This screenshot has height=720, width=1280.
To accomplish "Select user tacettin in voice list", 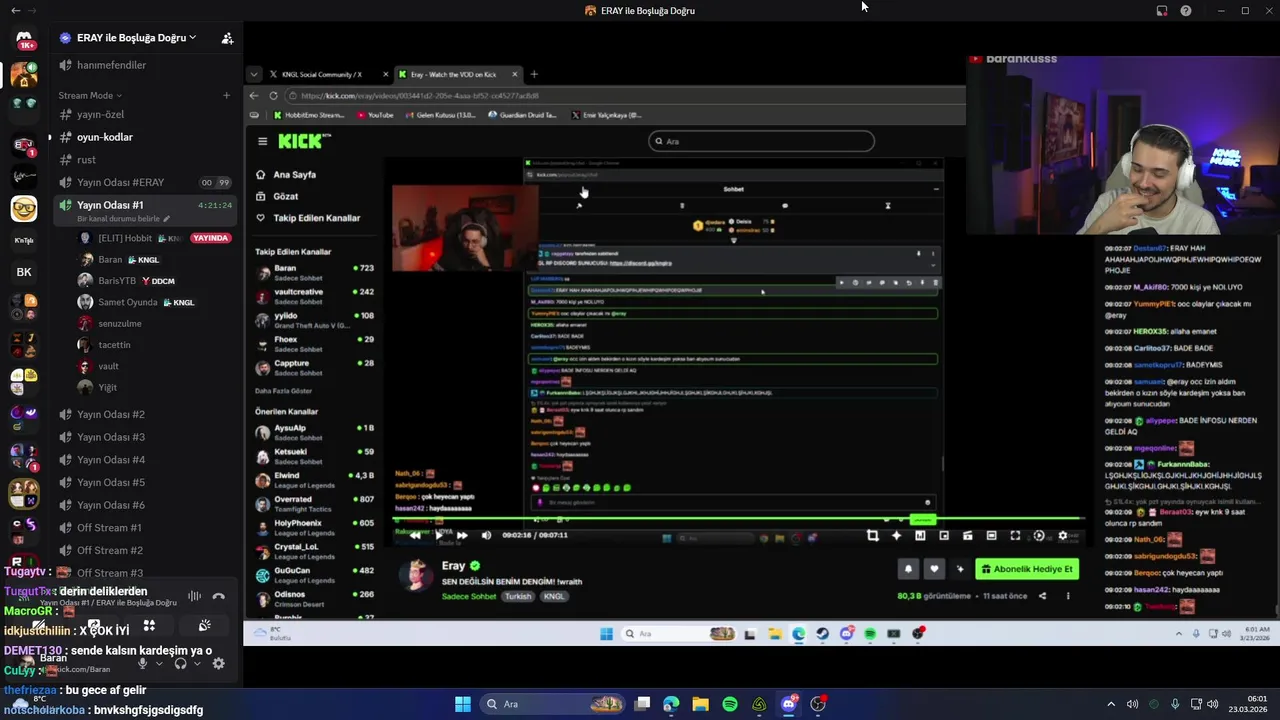I will pyautogui.click(x=155, y=345).
